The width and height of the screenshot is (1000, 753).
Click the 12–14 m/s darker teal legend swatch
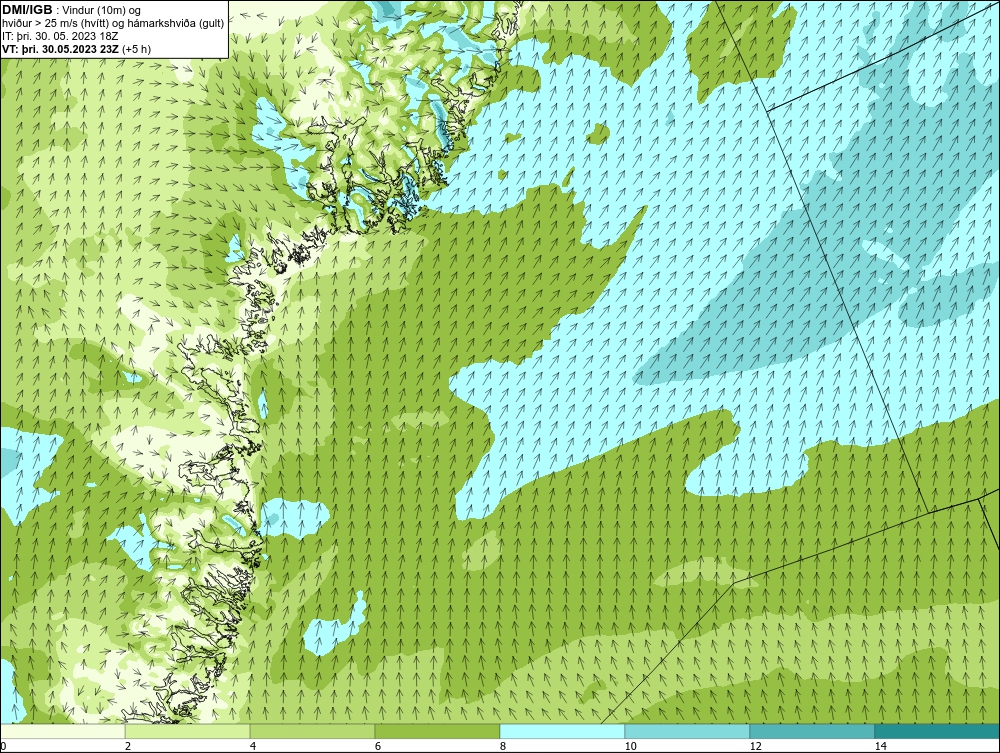[812, 731]
